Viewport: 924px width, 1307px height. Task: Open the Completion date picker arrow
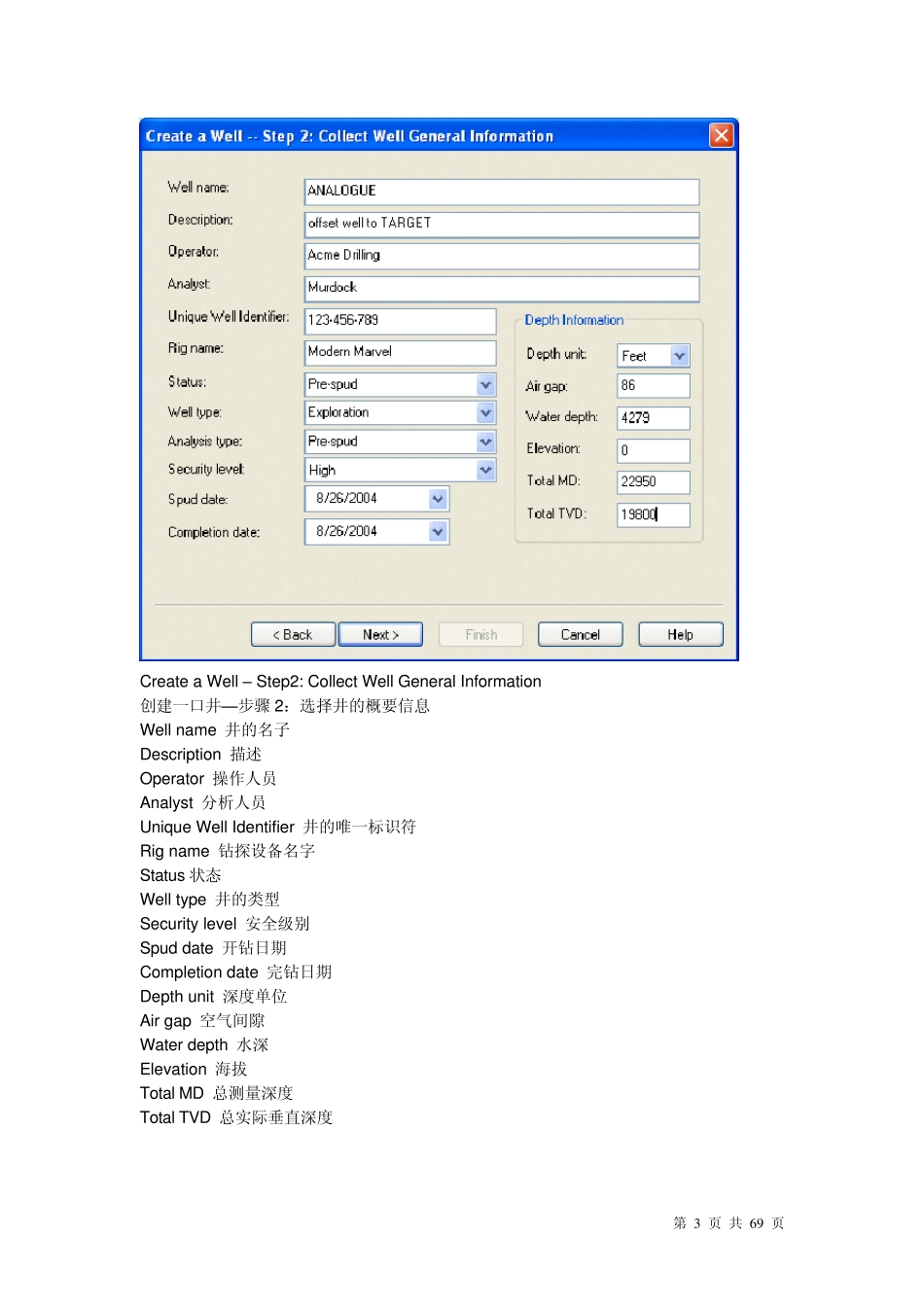click(x=438, y=532)
